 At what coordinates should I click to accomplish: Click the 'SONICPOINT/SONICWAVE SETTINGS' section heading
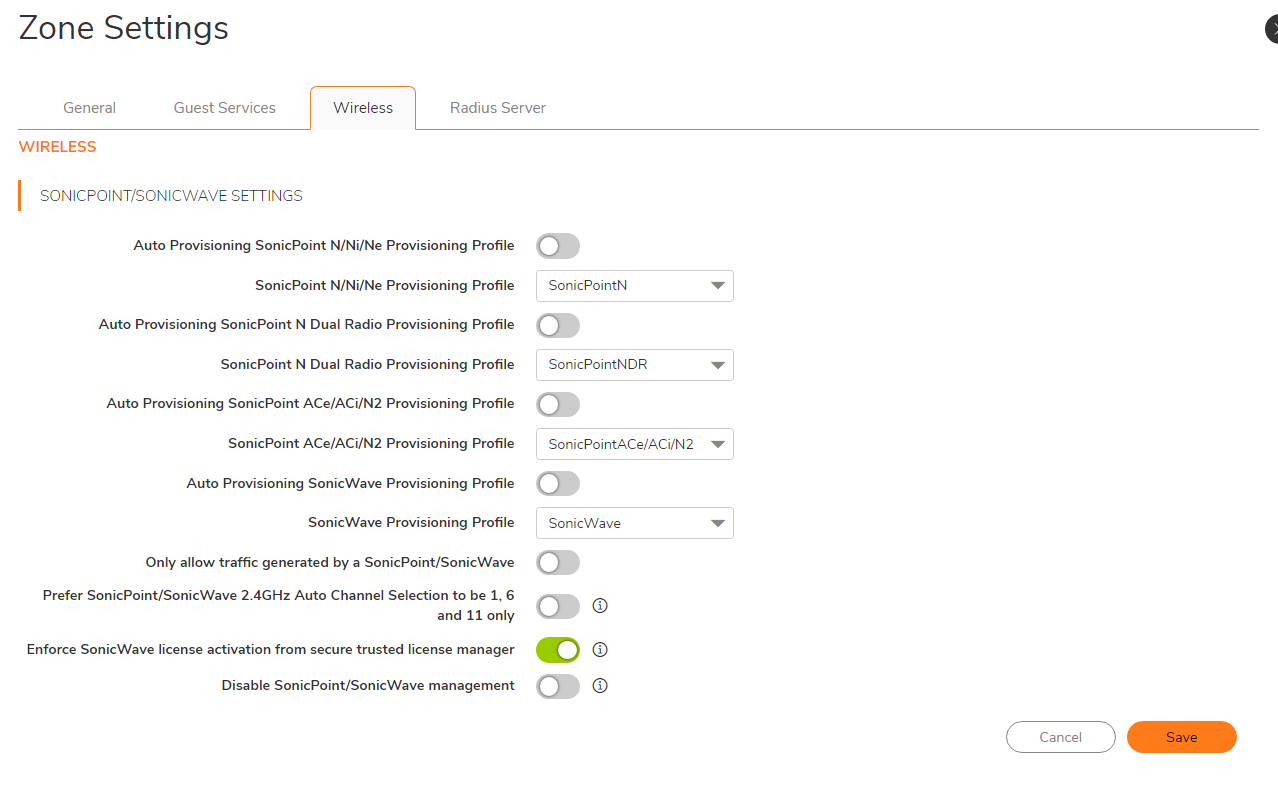point(171,196)
